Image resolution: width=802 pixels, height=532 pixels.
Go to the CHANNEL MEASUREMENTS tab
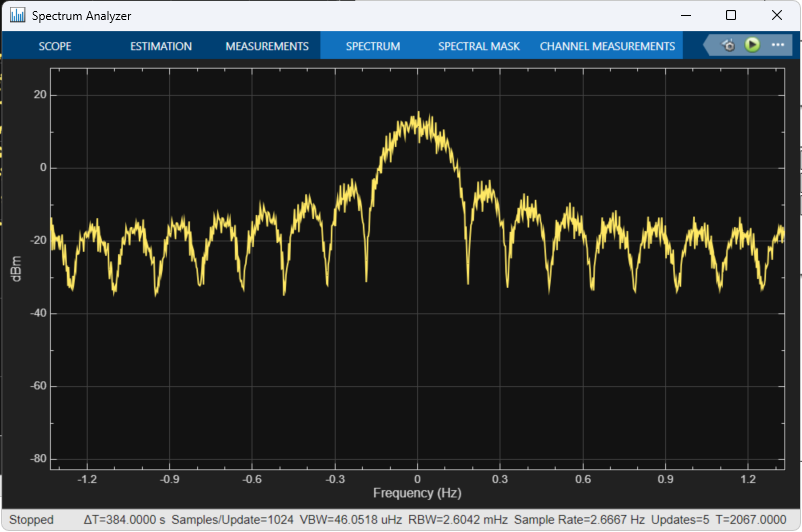coord(607,46)
